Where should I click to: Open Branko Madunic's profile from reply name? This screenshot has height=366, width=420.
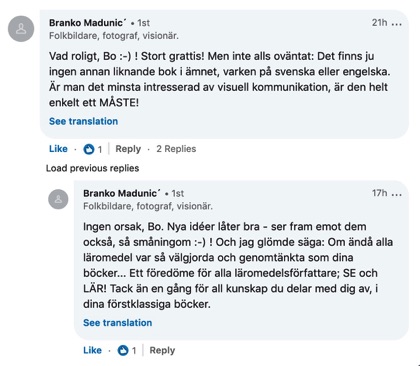(122, 193)
